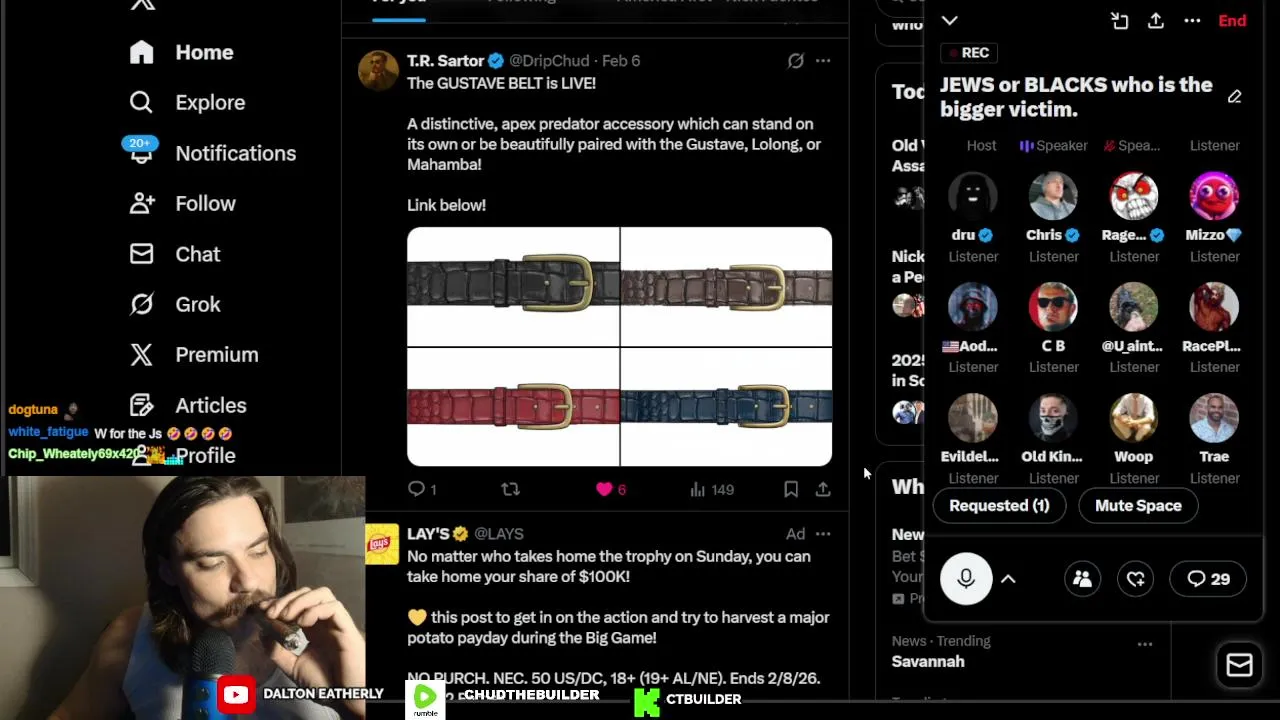Share the Space via upload icon
Viewport: 1280px width, 720px height.
pos(1155,20)
